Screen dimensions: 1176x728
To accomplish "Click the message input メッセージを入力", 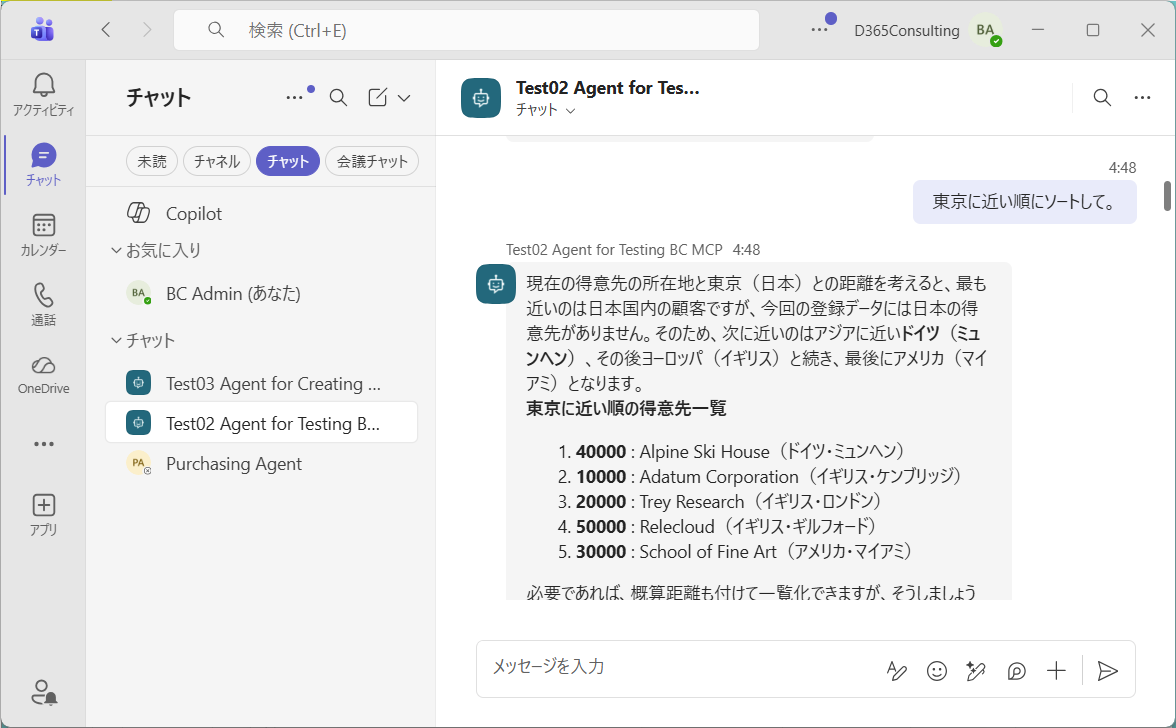I will [682, 667].
